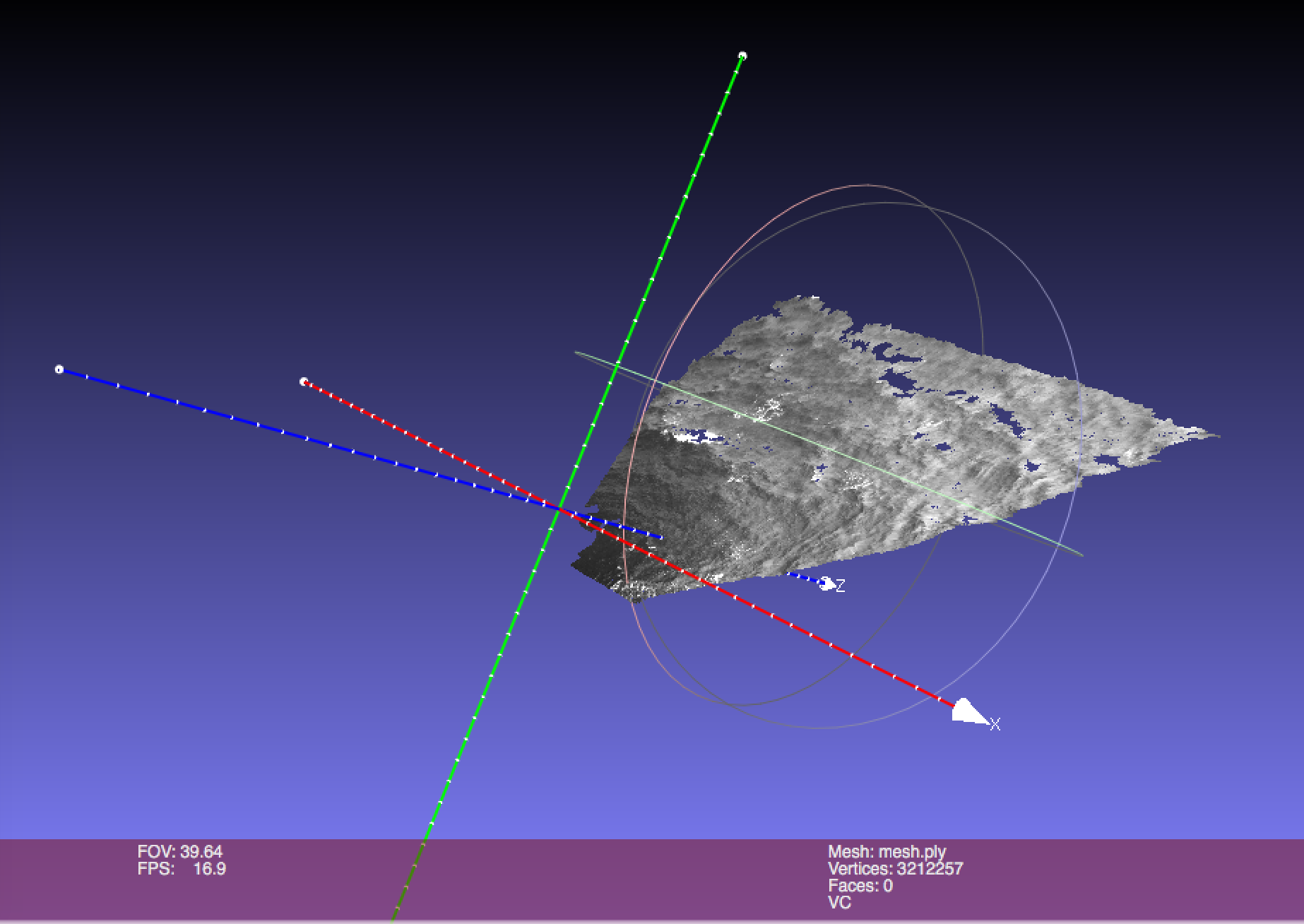The width and height of the screenshot is (1304, 924).
Task: Click the white arrowhead of the Z axis
Action: (825, 582)
